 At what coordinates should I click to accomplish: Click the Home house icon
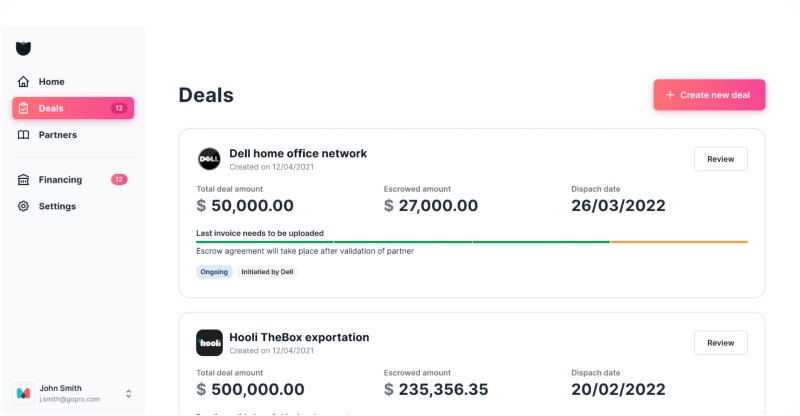click(x=24, y=82)
